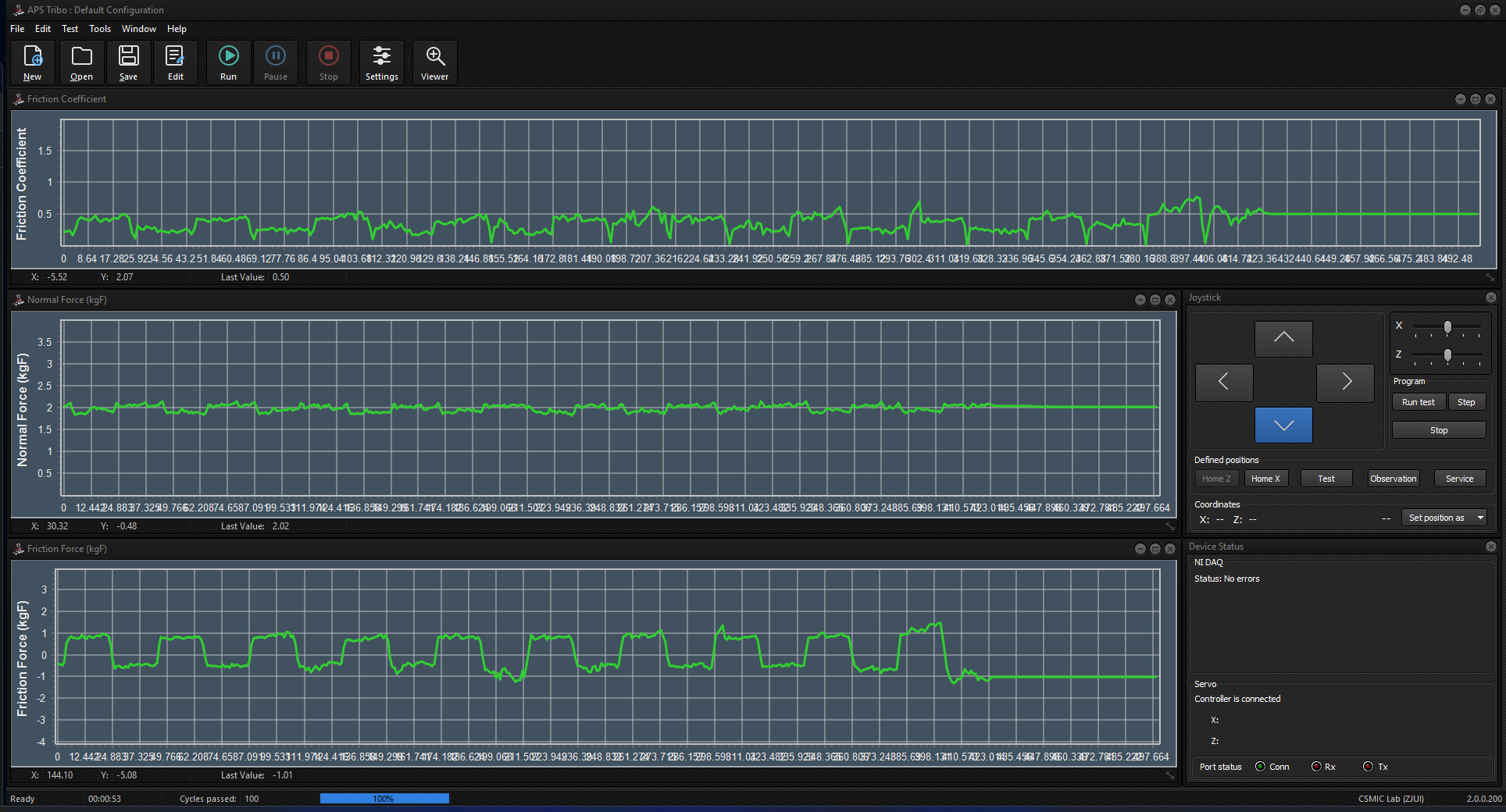Save the current configuration
1506x812 pixels.
coord(128,62)
